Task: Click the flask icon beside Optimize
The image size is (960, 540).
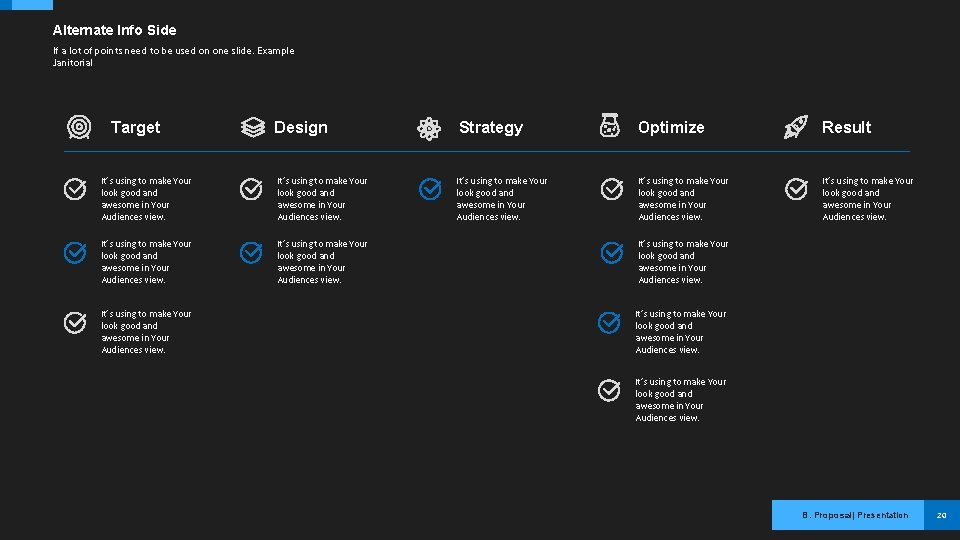Action: coord(609,126)
